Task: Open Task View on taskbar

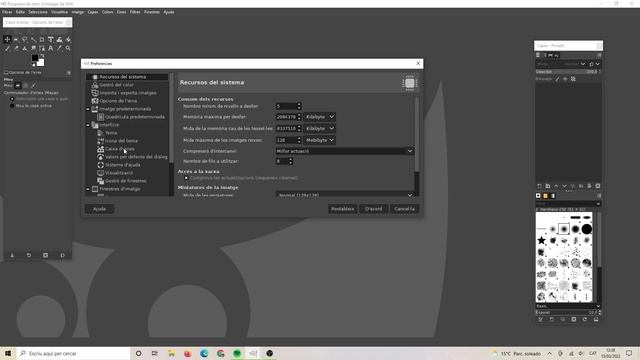Action: pos(154,353)
